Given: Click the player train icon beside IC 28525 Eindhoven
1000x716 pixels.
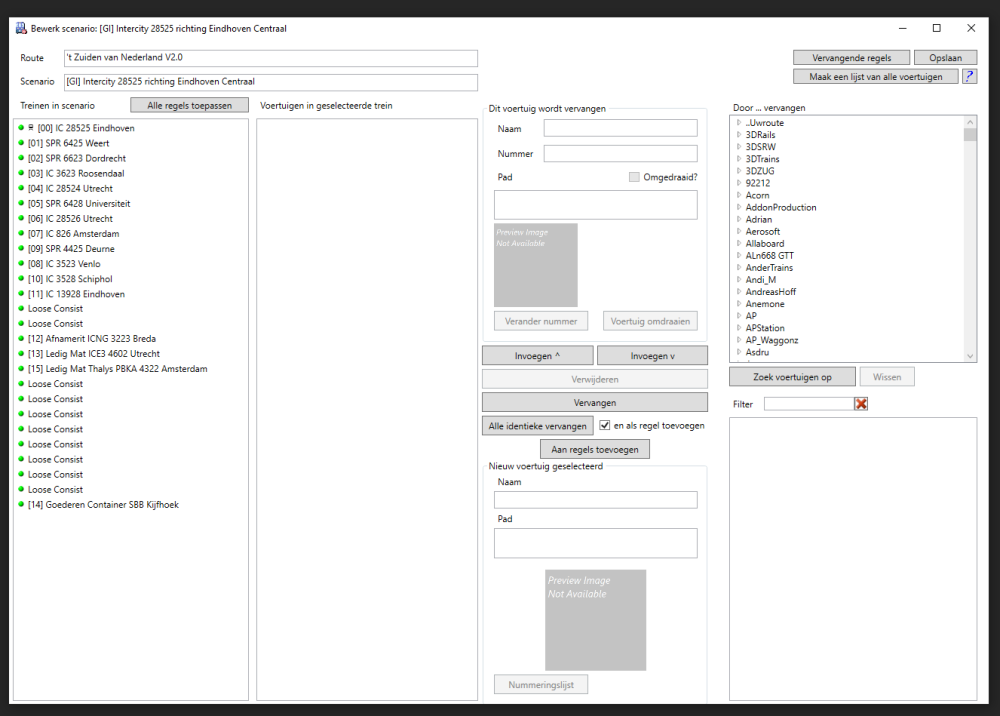Looking at the screenshot, I should 31,128.
